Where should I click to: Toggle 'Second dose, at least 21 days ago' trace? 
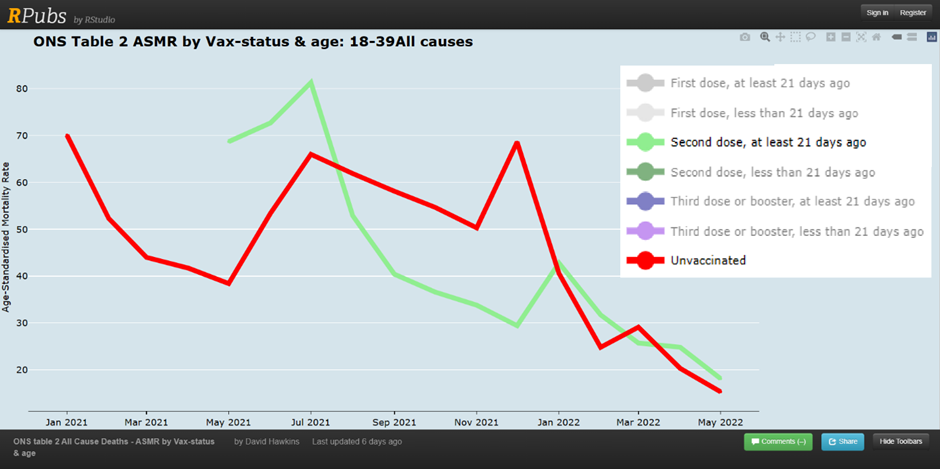(x=767, y=143)
